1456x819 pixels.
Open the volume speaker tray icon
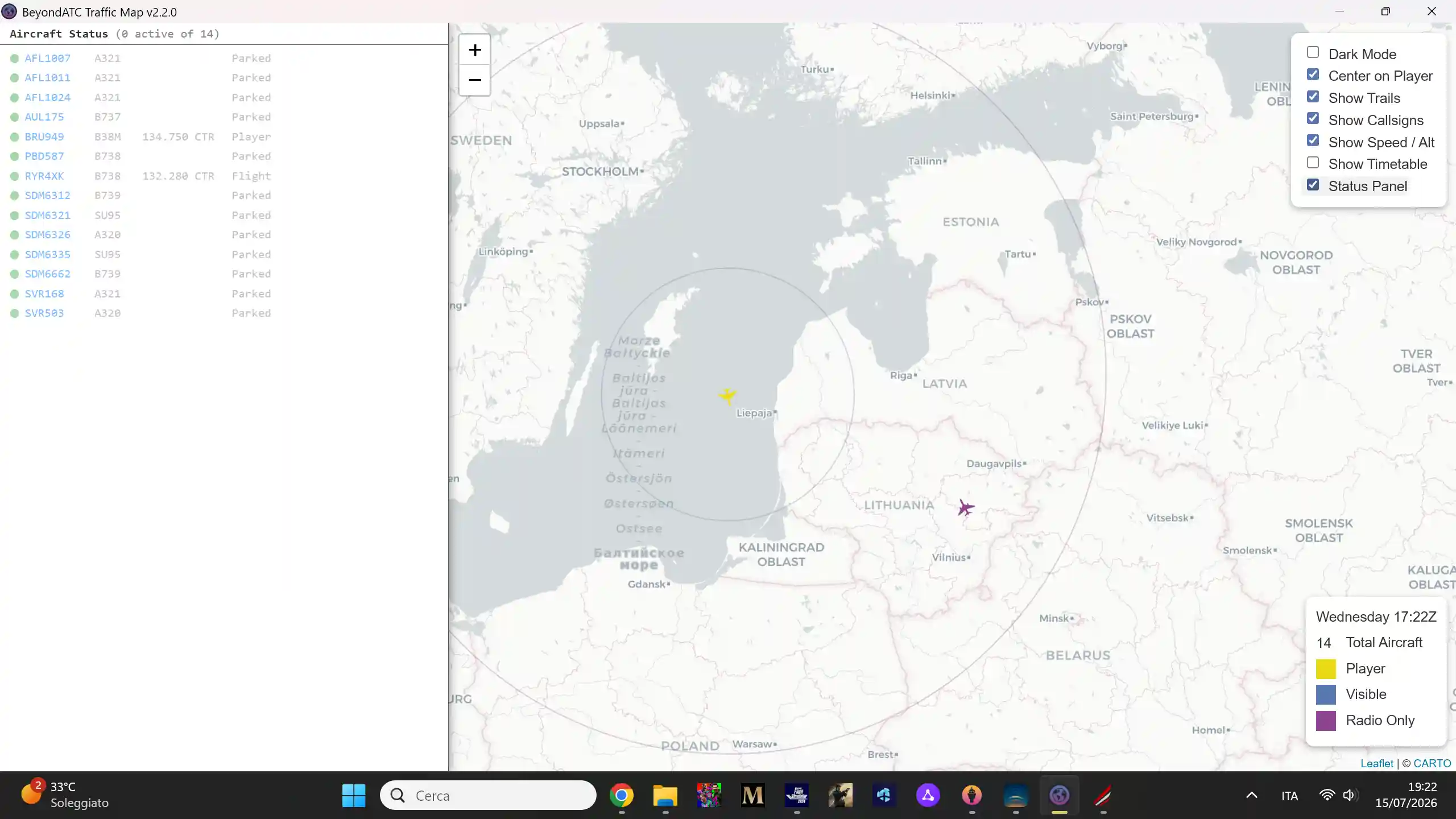(x=1350, y=795)
